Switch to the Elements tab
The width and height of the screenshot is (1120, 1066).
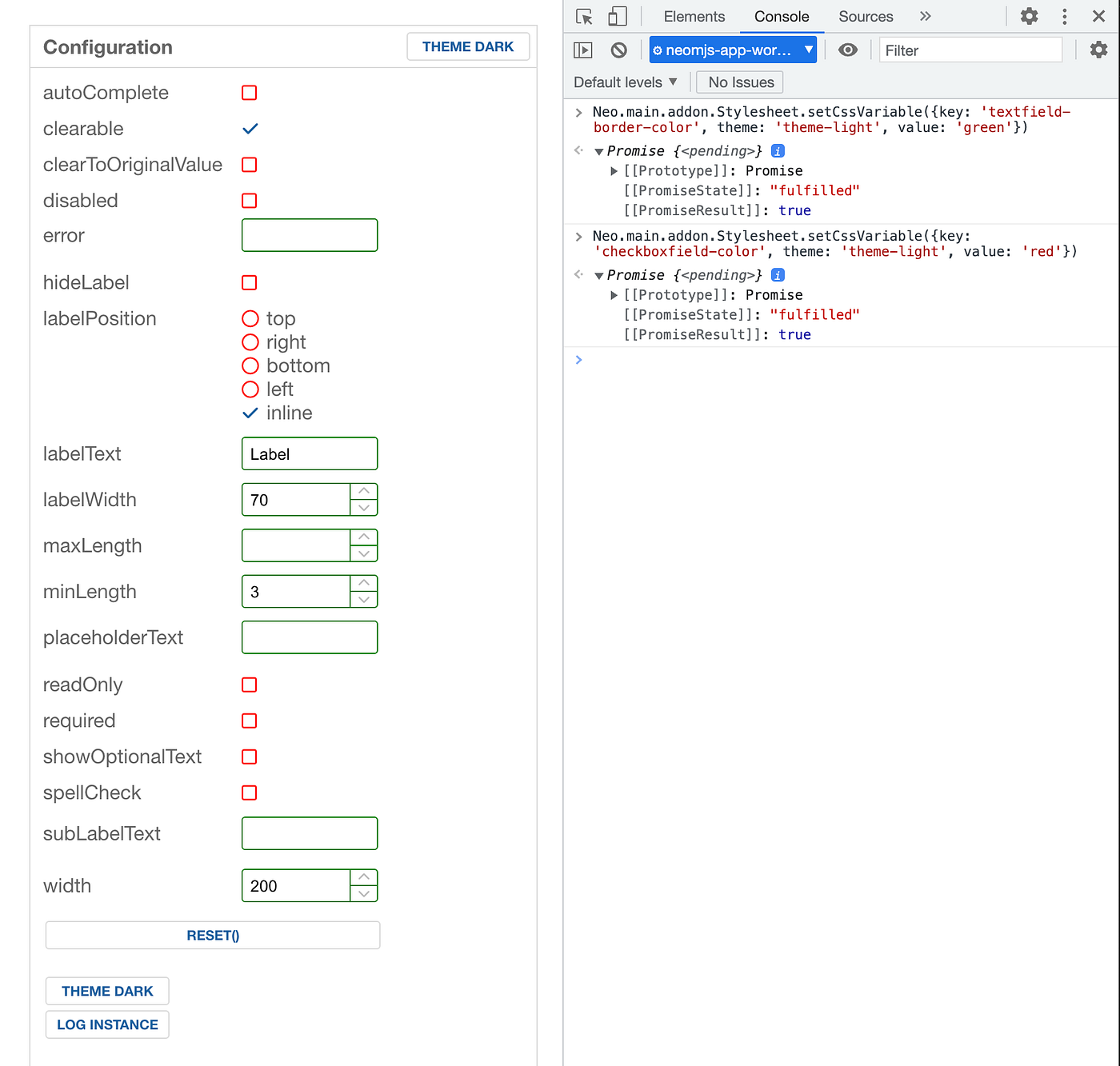pos(694,17)
